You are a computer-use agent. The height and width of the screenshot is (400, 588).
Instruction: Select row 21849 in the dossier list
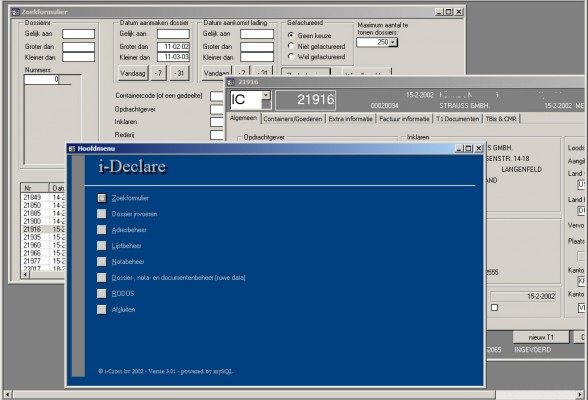43,197
